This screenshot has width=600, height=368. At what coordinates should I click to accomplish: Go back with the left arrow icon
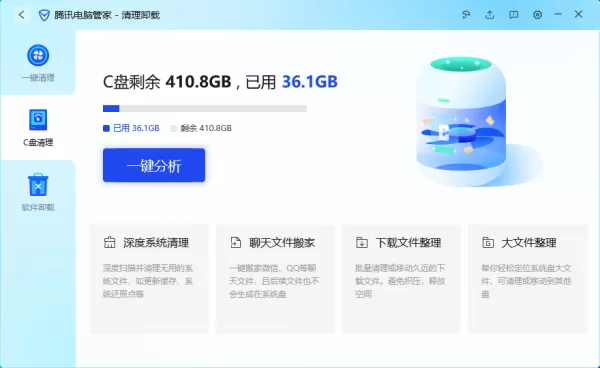[21, 15]
